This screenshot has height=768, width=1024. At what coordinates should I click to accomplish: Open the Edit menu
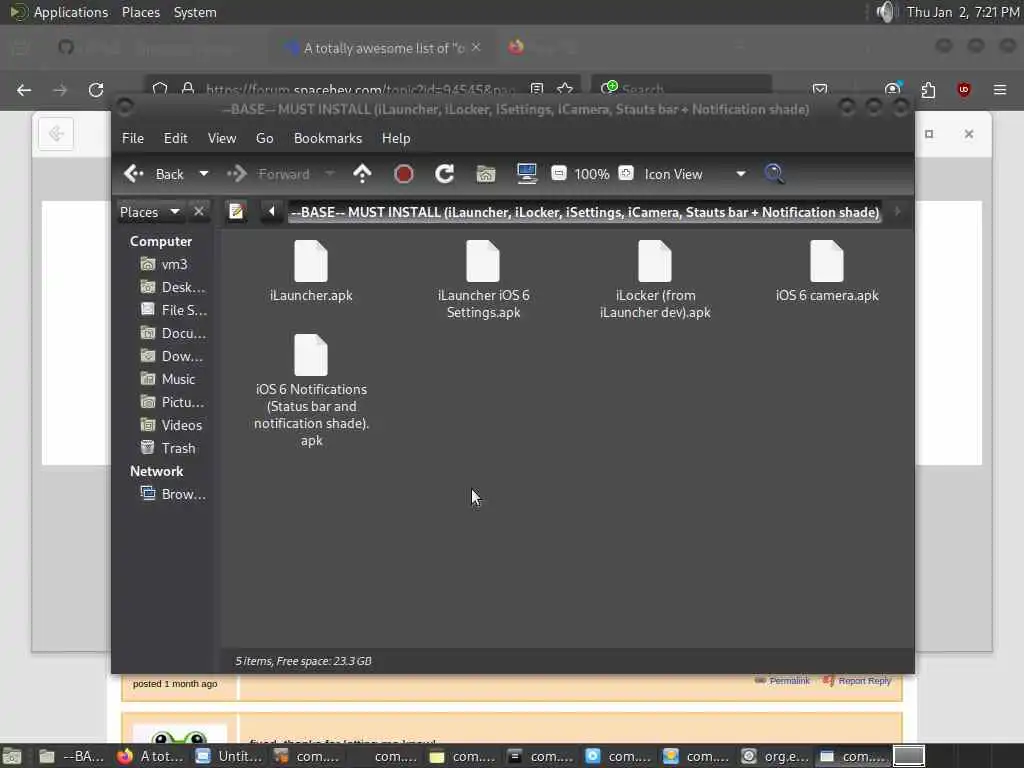pyautogui.click(x=175, y=138)
